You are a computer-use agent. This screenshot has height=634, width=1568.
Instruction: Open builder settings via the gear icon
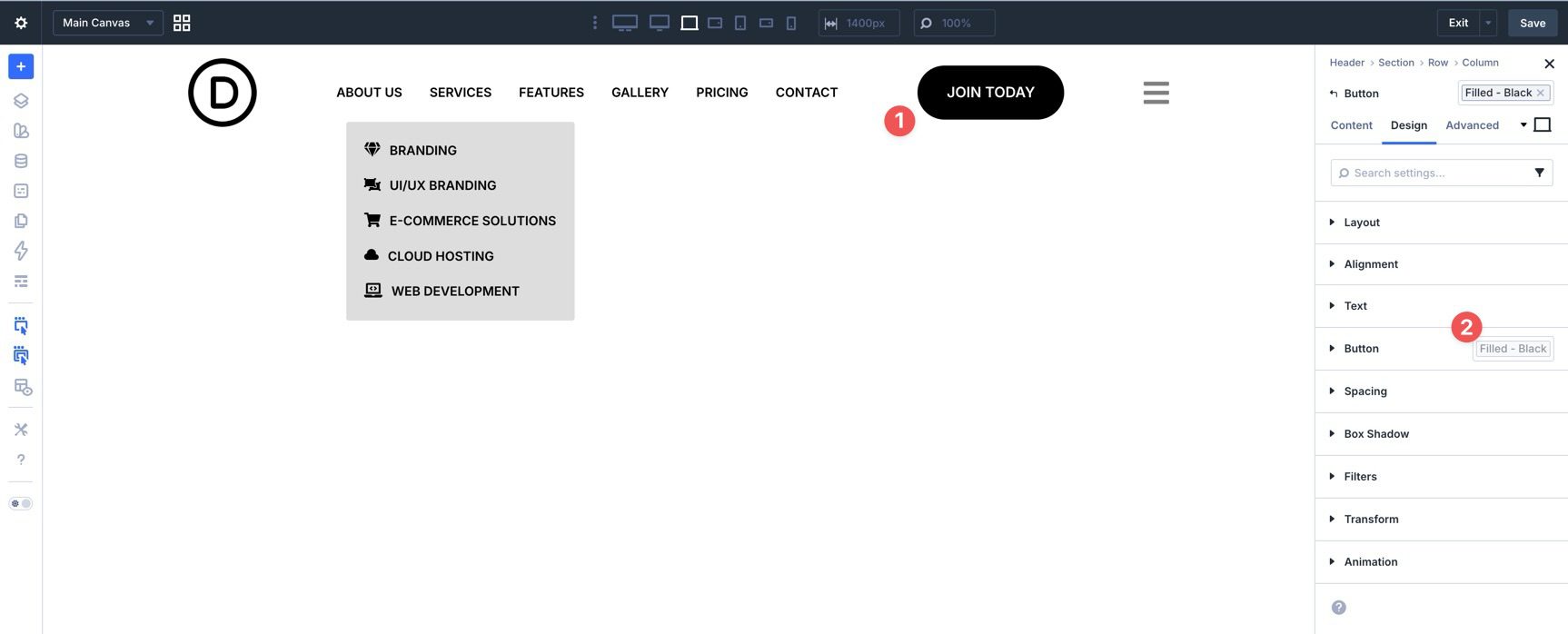(x=21, y=23)
